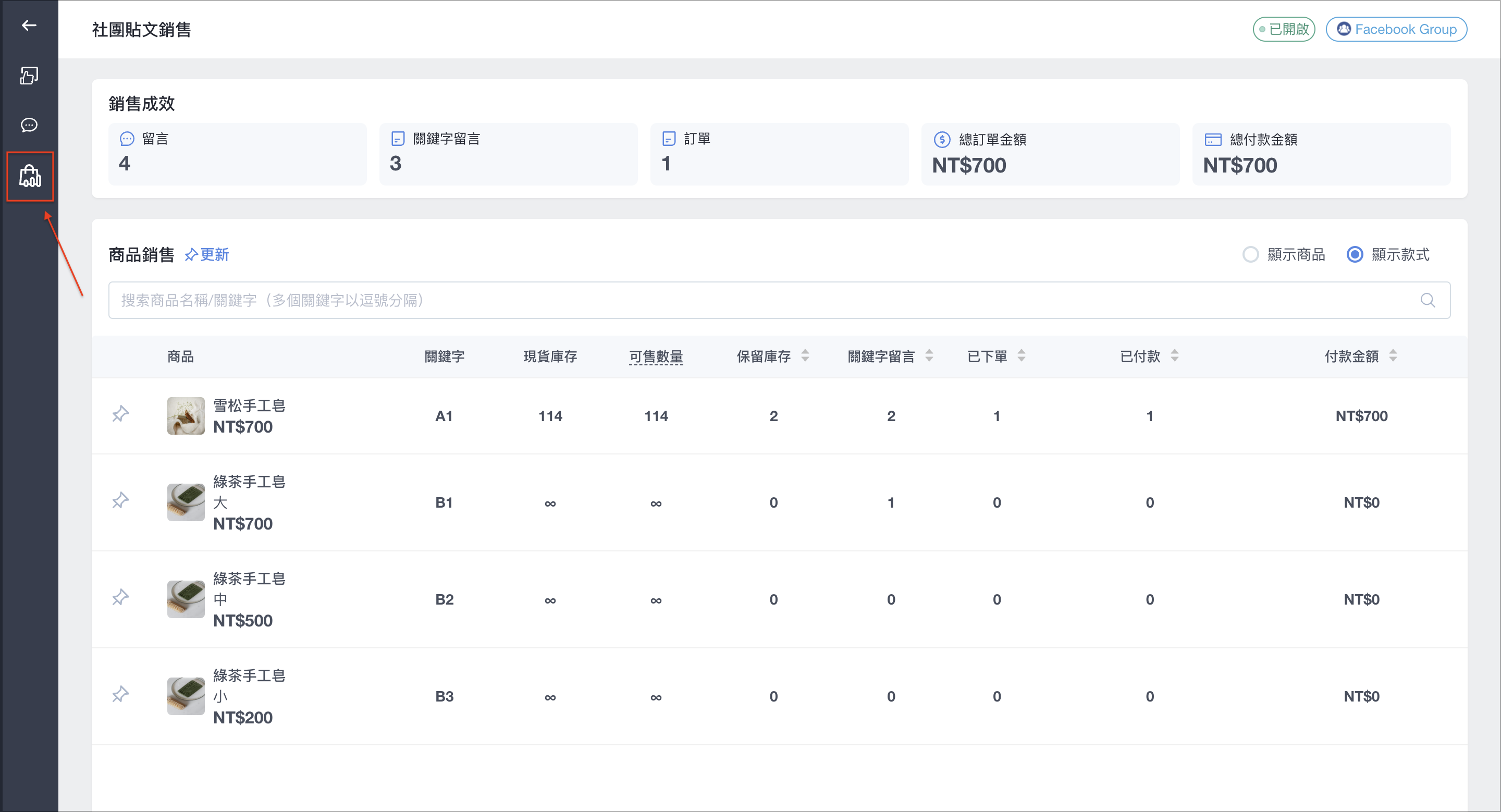Open the comments chat icon in sidebar
Image resolution: width=1501 pixels, height=812 pixels.
29,125
